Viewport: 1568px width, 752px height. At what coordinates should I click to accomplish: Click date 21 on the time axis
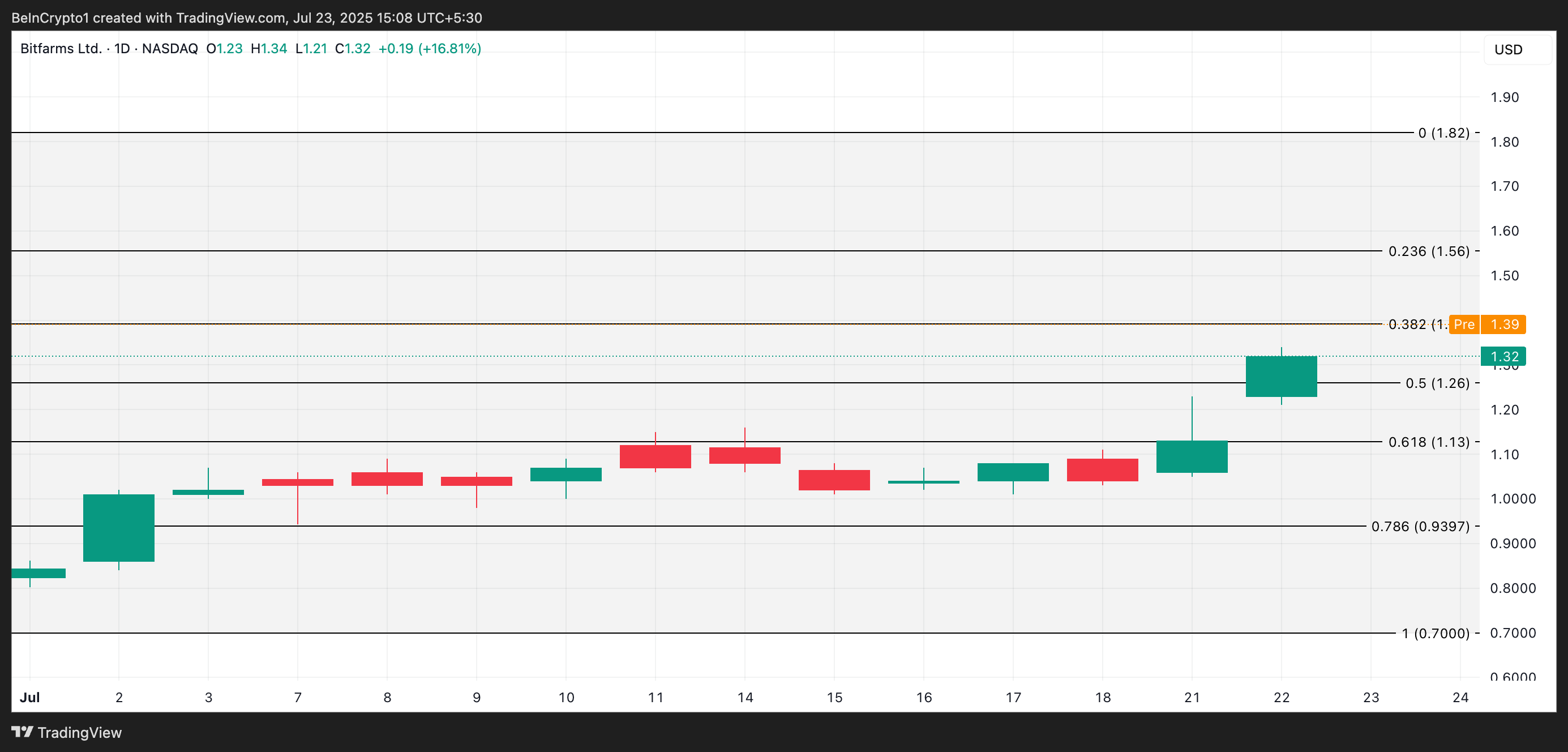(x=1192, y=697)
